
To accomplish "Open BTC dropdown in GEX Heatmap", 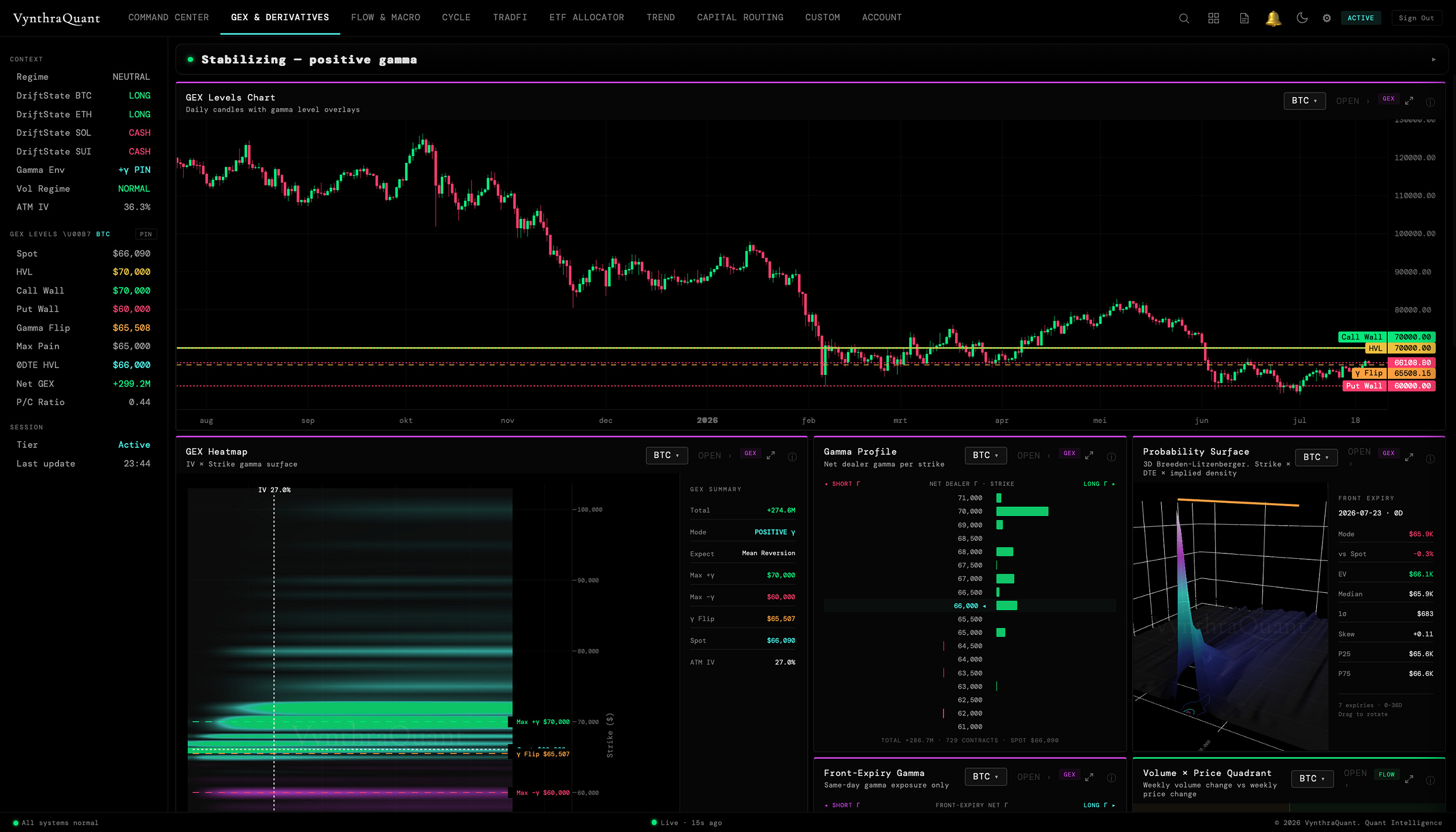I will tap(666, 455).
